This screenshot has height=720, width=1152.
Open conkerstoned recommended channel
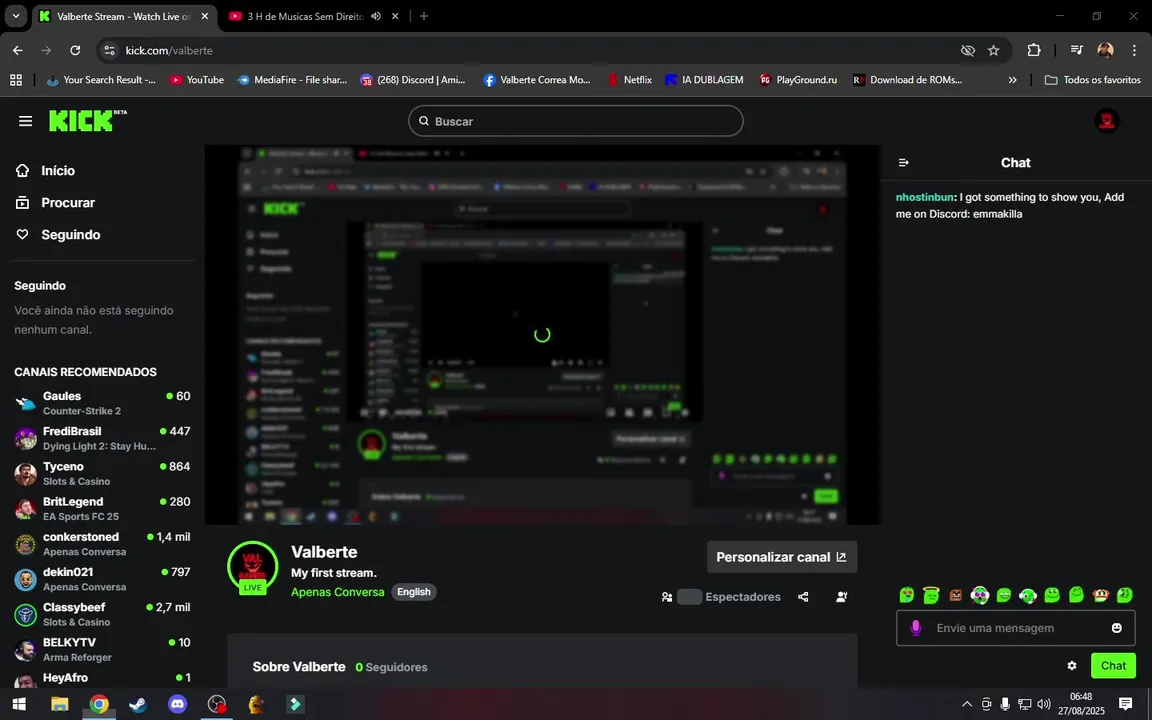point(102,544)
